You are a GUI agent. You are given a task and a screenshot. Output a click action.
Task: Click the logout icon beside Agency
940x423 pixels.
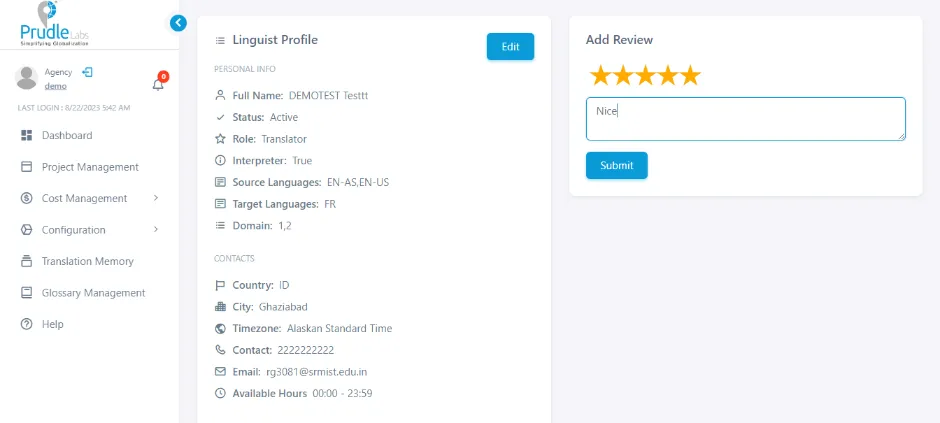click(88, 72)
